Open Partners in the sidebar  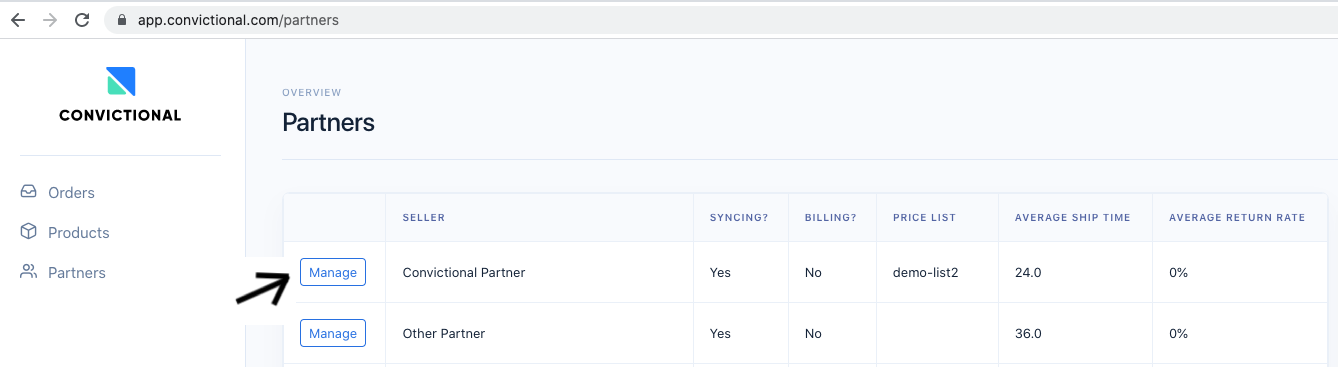coord(77,273)
